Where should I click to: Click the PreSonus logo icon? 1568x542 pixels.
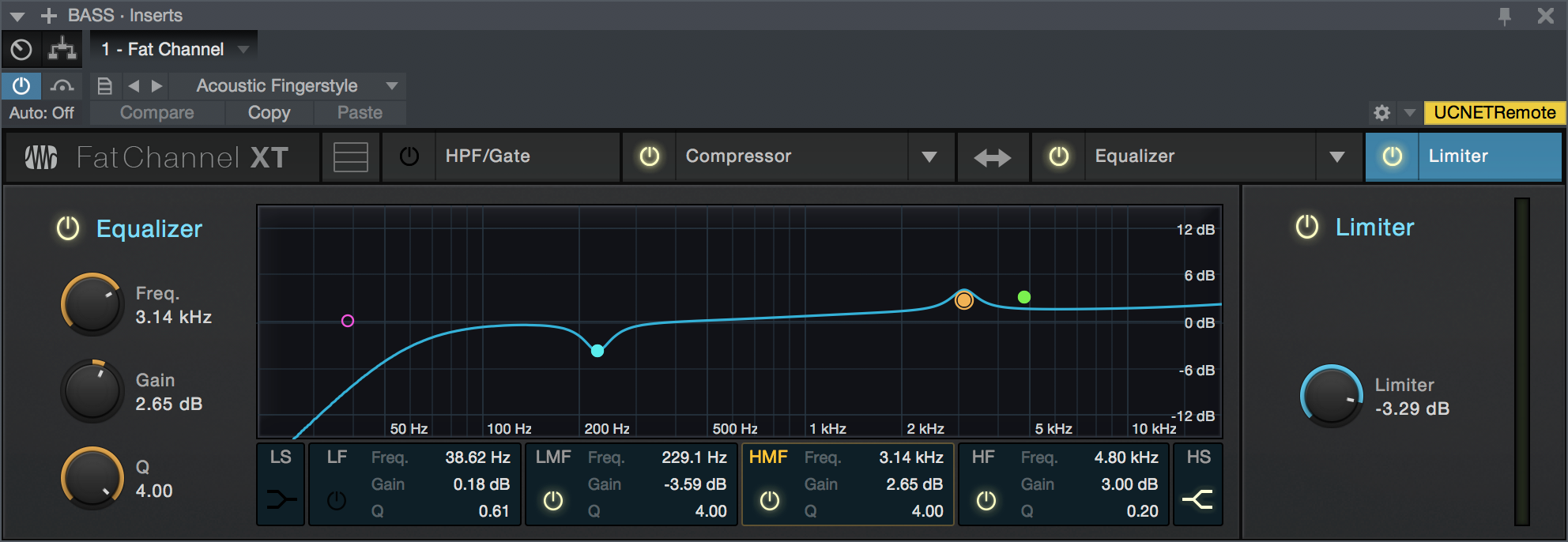pos(41,157)
